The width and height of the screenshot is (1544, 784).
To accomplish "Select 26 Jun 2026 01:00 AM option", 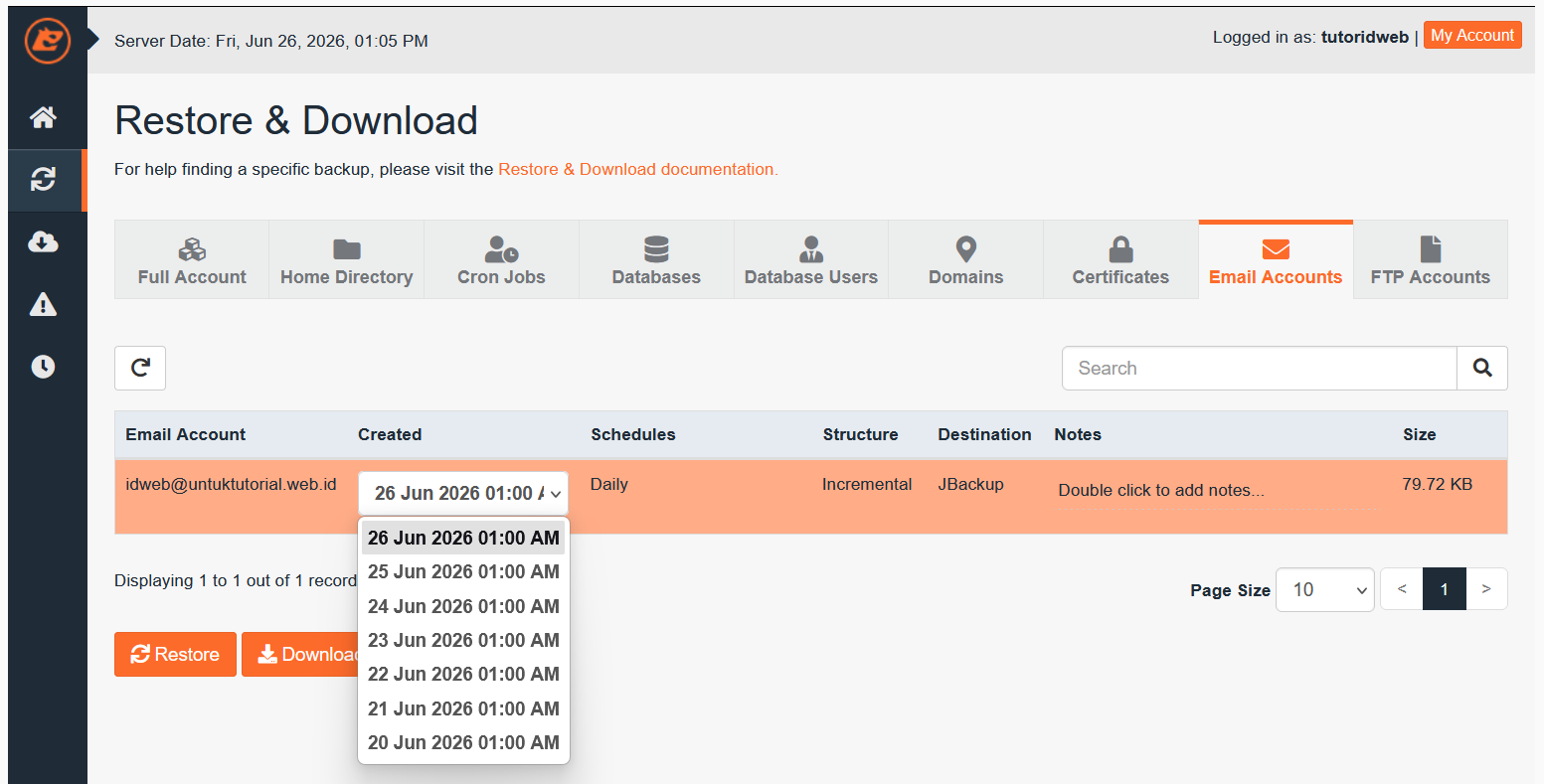I will pyautogui.click(x=463, y=538).
